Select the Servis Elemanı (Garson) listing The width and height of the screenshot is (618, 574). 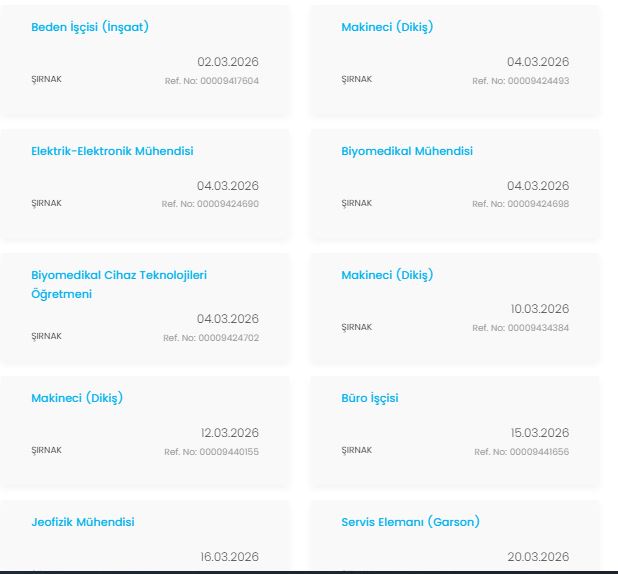[410, 522]
